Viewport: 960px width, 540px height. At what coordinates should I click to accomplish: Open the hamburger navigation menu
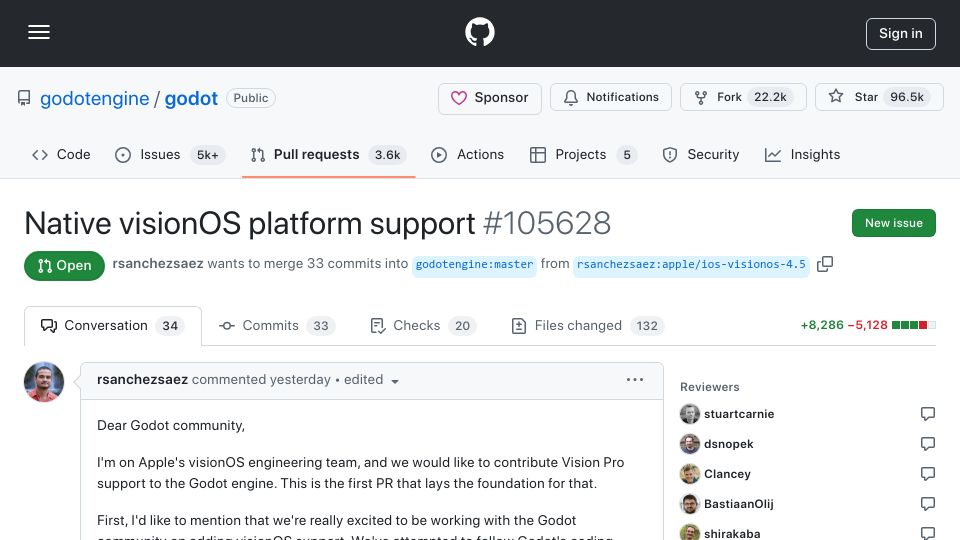click(x=39, y=32)
